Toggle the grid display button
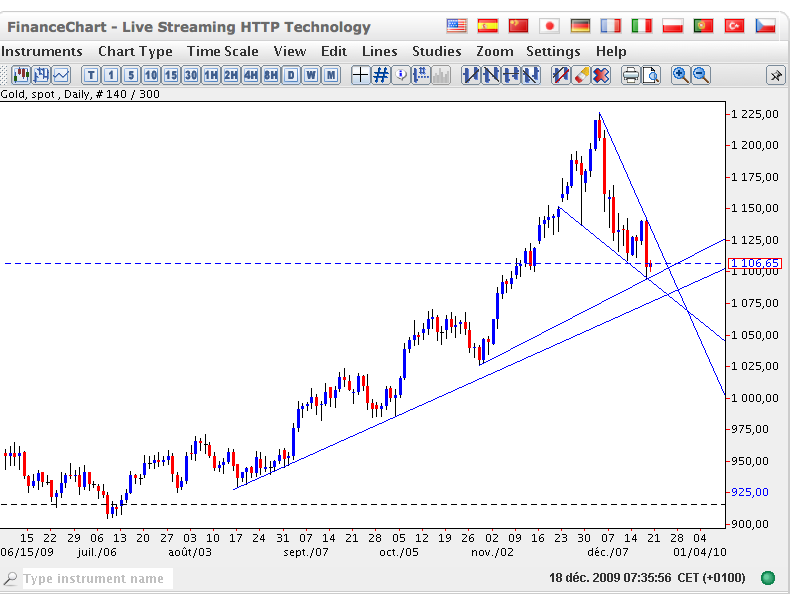 tap(380, 75)
